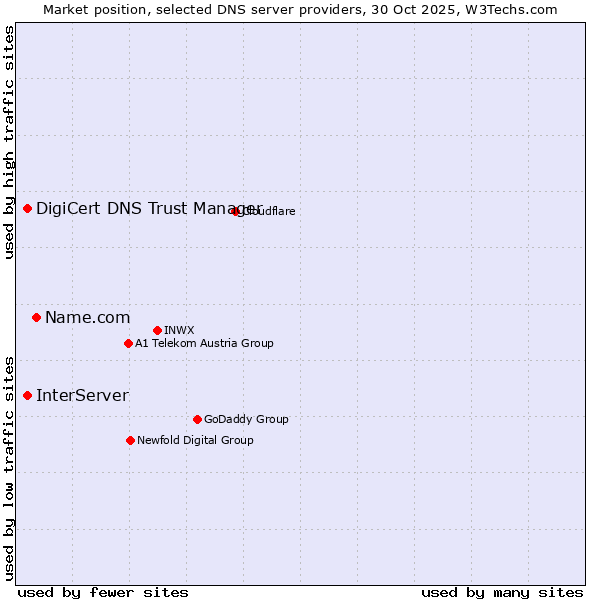The width and height of the screenshot is (600, 600).
Task: Click the Cloudflare red diamond marker
Action: (x=236, y=211)
